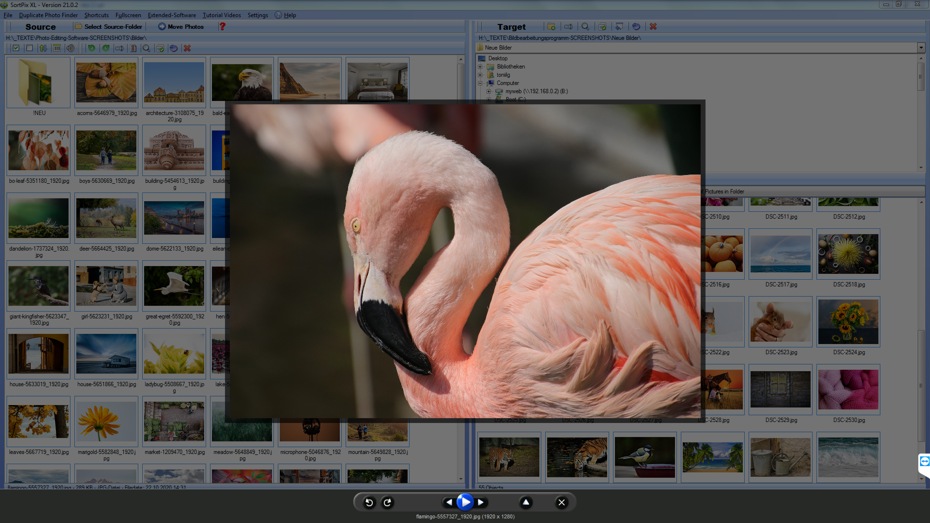Rotate the photo counter-clockwise in viewer
The image size is (930, 523).
(x=369, y=502)
